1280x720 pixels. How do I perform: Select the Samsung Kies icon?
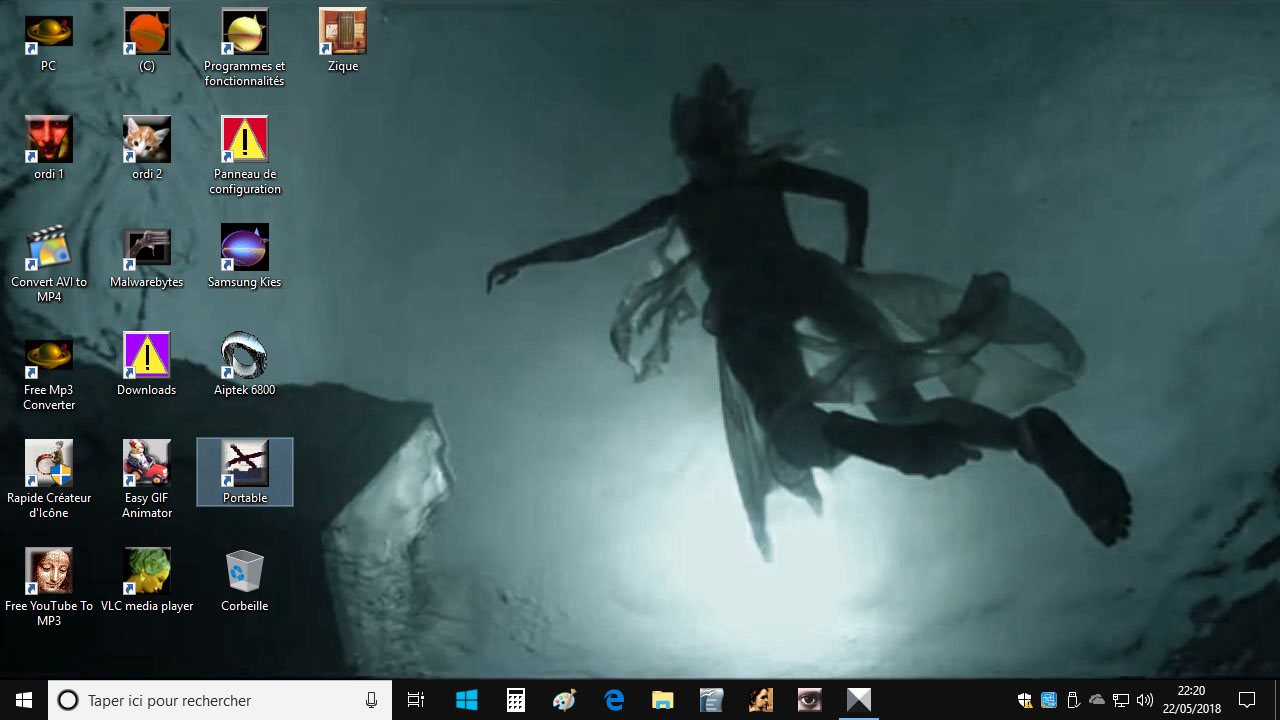tap(245, 257)
